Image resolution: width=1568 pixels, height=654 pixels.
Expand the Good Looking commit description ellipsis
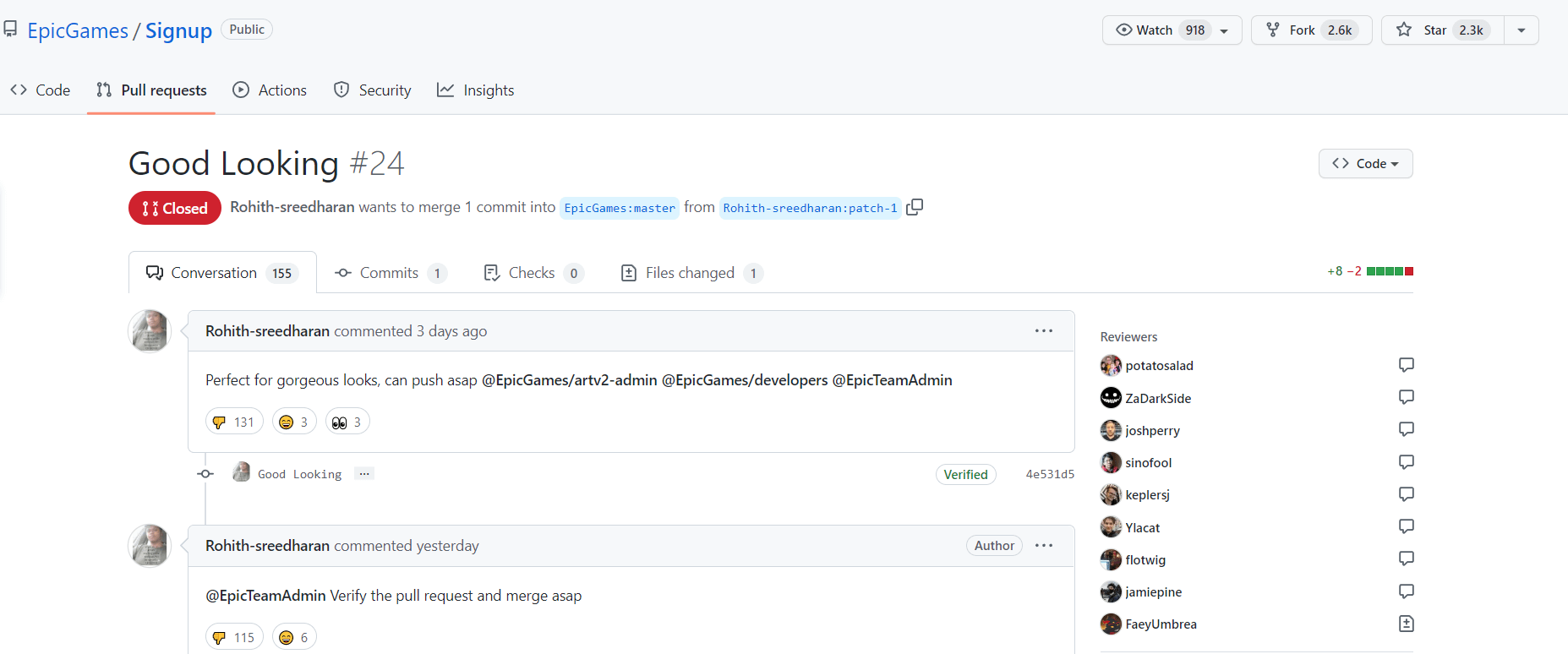tap(364, 474)
